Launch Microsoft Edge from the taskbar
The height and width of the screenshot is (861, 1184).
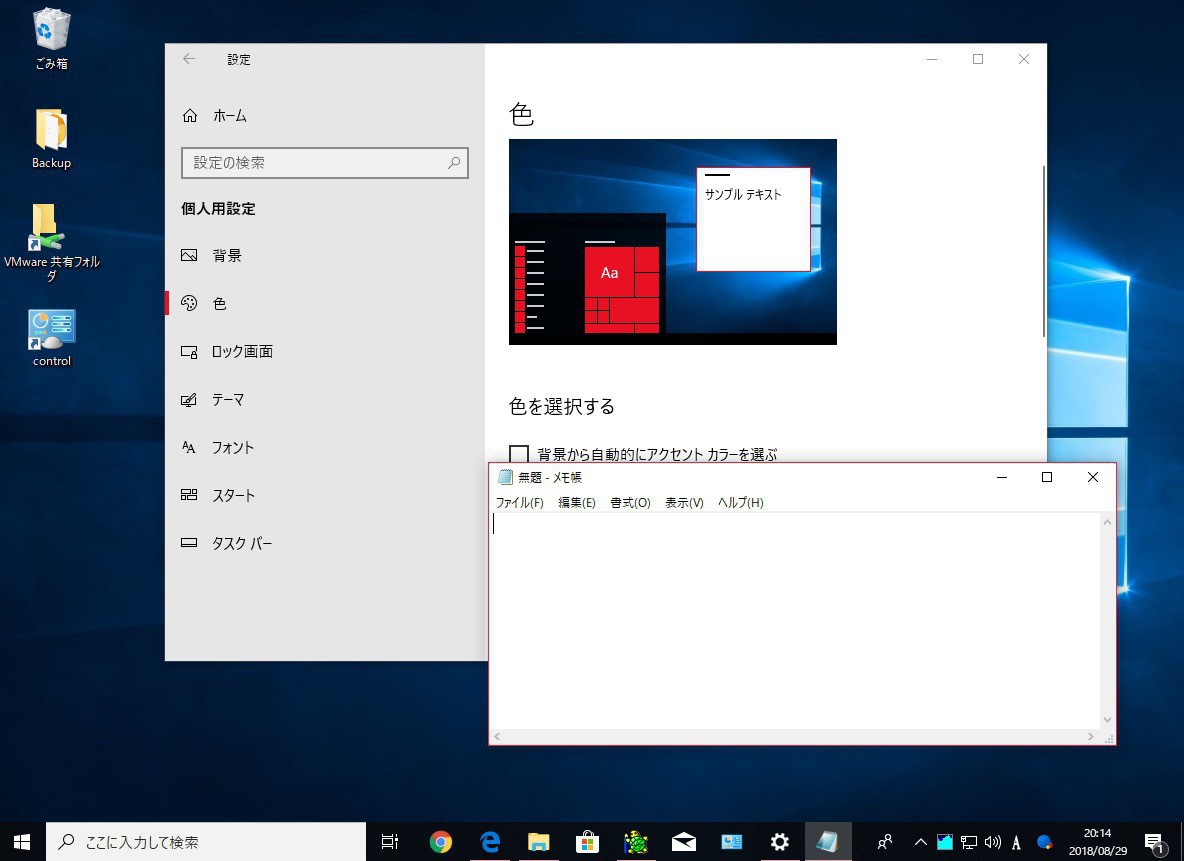click(490, 842)
